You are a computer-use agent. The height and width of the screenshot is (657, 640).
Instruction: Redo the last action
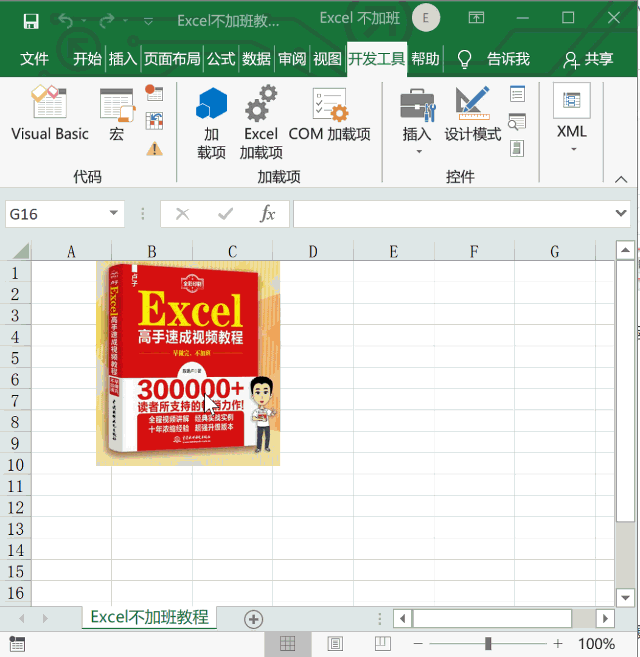click(107, 20)
